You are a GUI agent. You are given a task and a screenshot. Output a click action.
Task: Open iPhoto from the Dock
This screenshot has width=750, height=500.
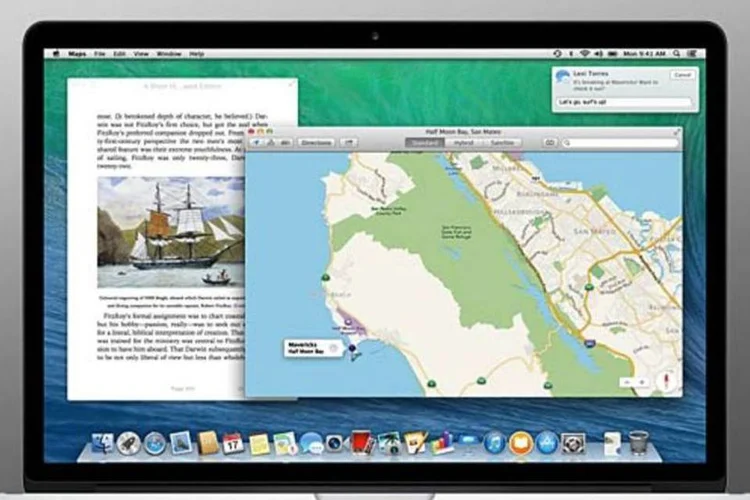389,443
